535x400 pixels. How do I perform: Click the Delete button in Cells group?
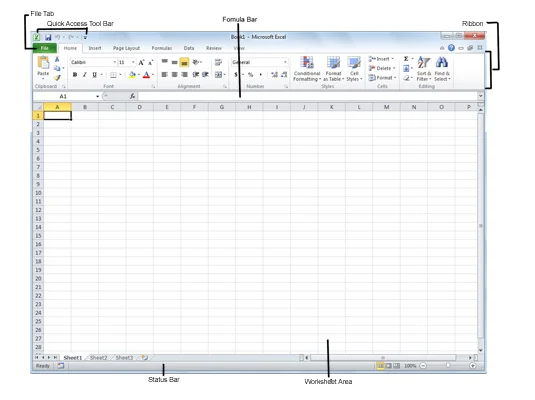382,68
